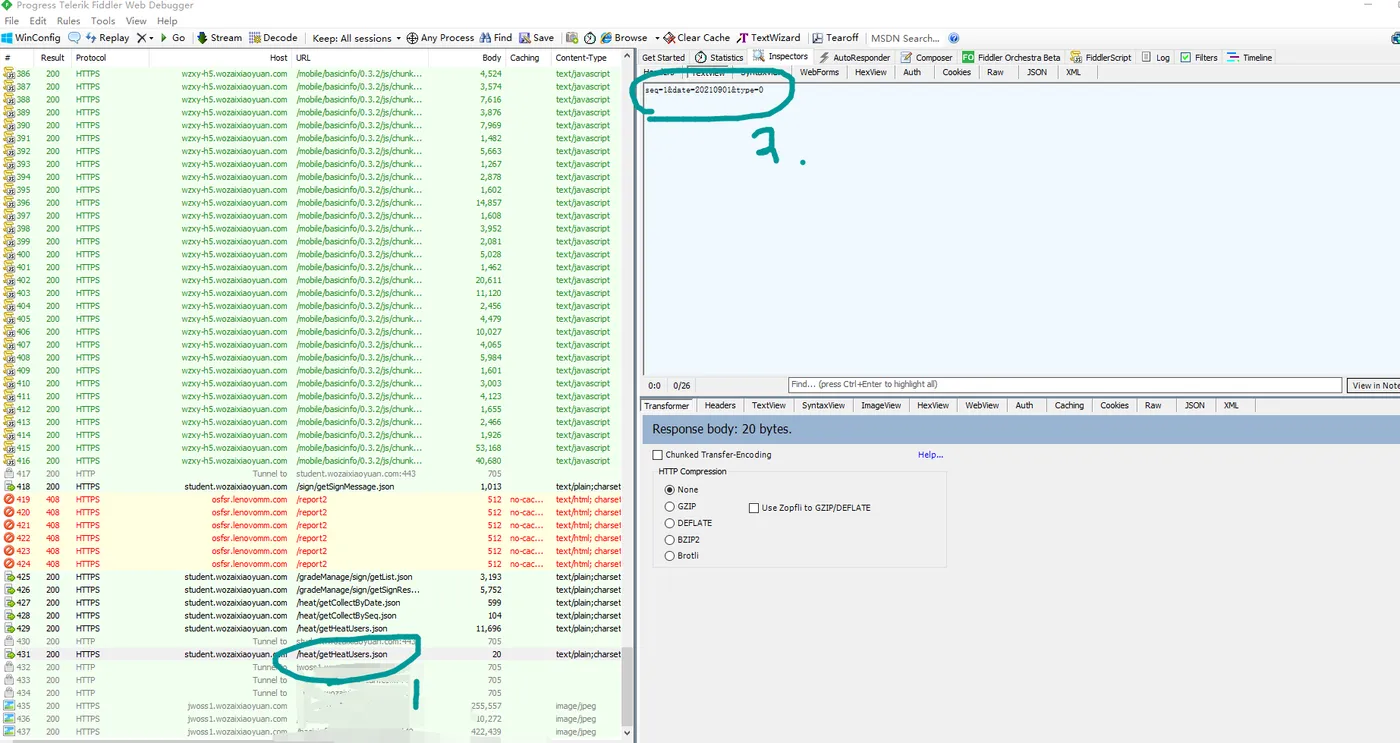Click the camera screenshot toolbar icon
Viewport: 1400px width, 743px height.
tap(572, 38)
